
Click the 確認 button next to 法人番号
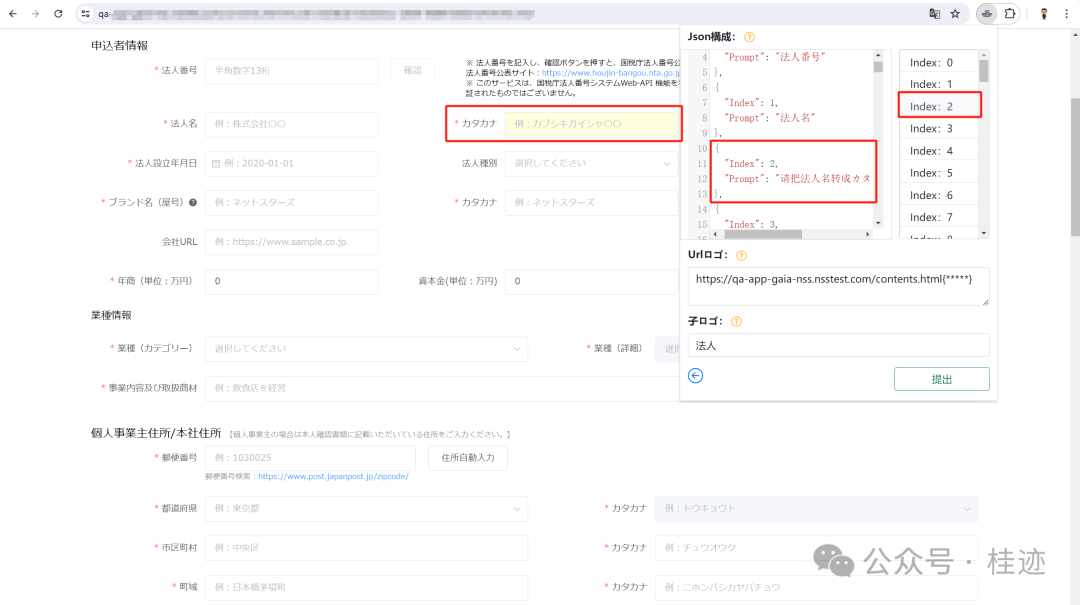point(411,70)
